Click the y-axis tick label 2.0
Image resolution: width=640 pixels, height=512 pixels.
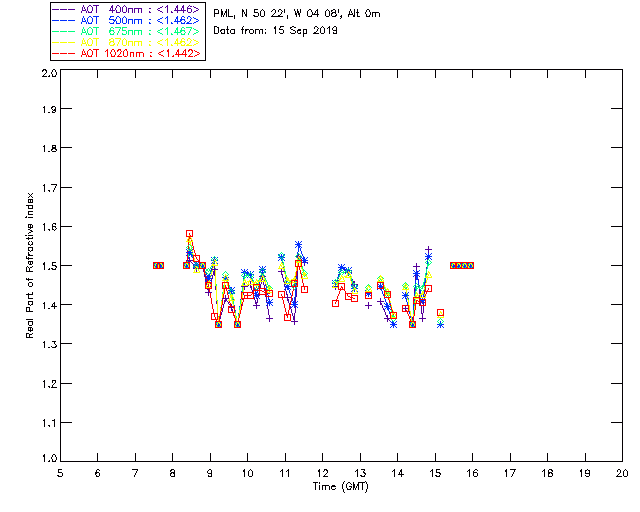pos(49,73)
